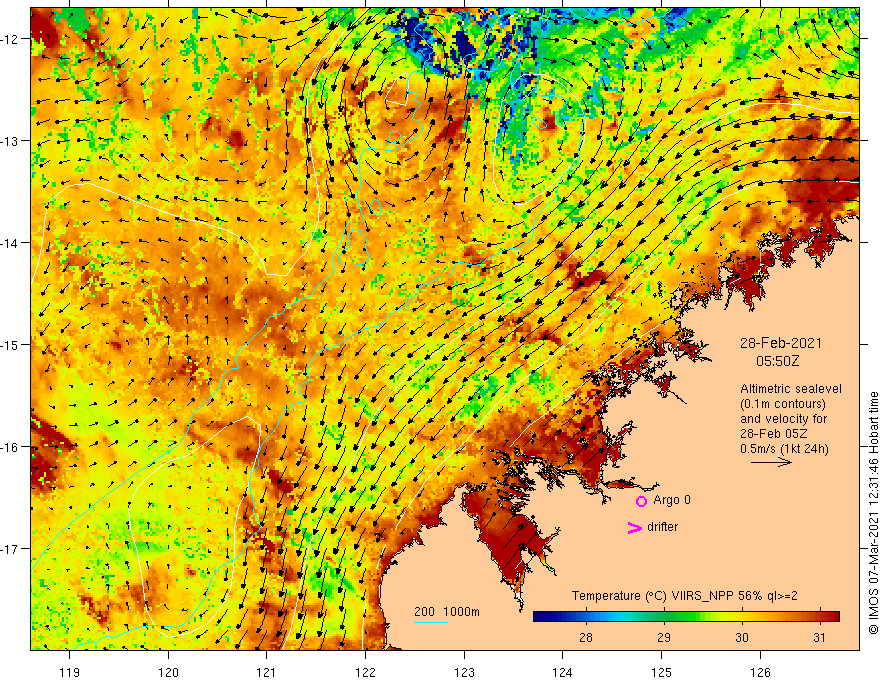Click the longitude axis label 126

click(x=760, y=672)
